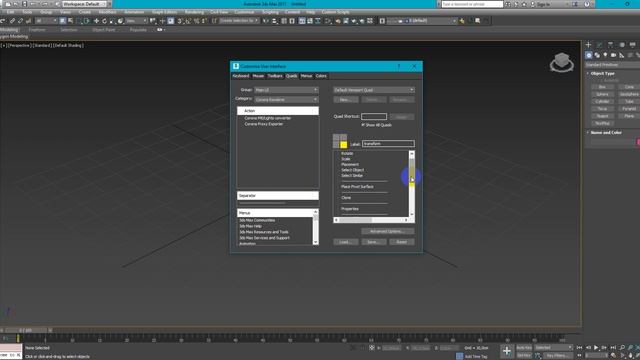Open the Hierarchy tab in command panel
This screenshot has width=640, height=360.
click(611, 44)
